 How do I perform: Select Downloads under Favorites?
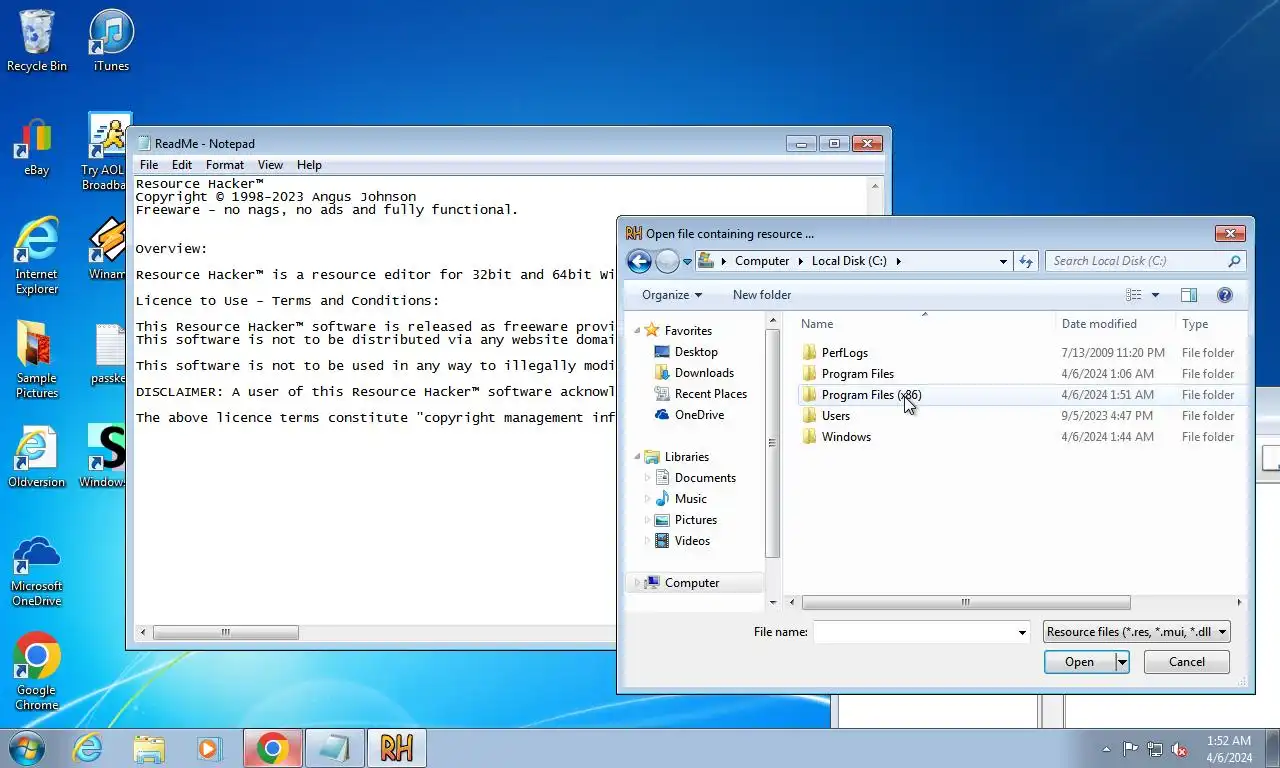point(704,373)
